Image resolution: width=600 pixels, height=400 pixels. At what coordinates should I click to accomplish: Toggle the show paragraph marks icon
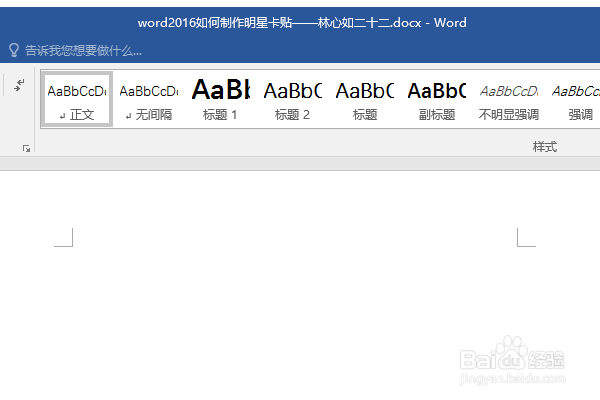tap(19, 85)
